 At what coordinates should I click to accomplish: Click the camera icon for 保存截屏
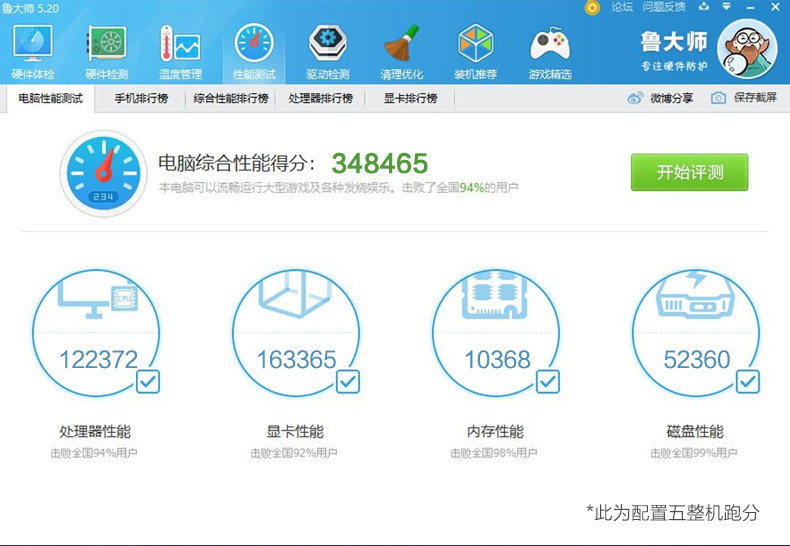718,98
